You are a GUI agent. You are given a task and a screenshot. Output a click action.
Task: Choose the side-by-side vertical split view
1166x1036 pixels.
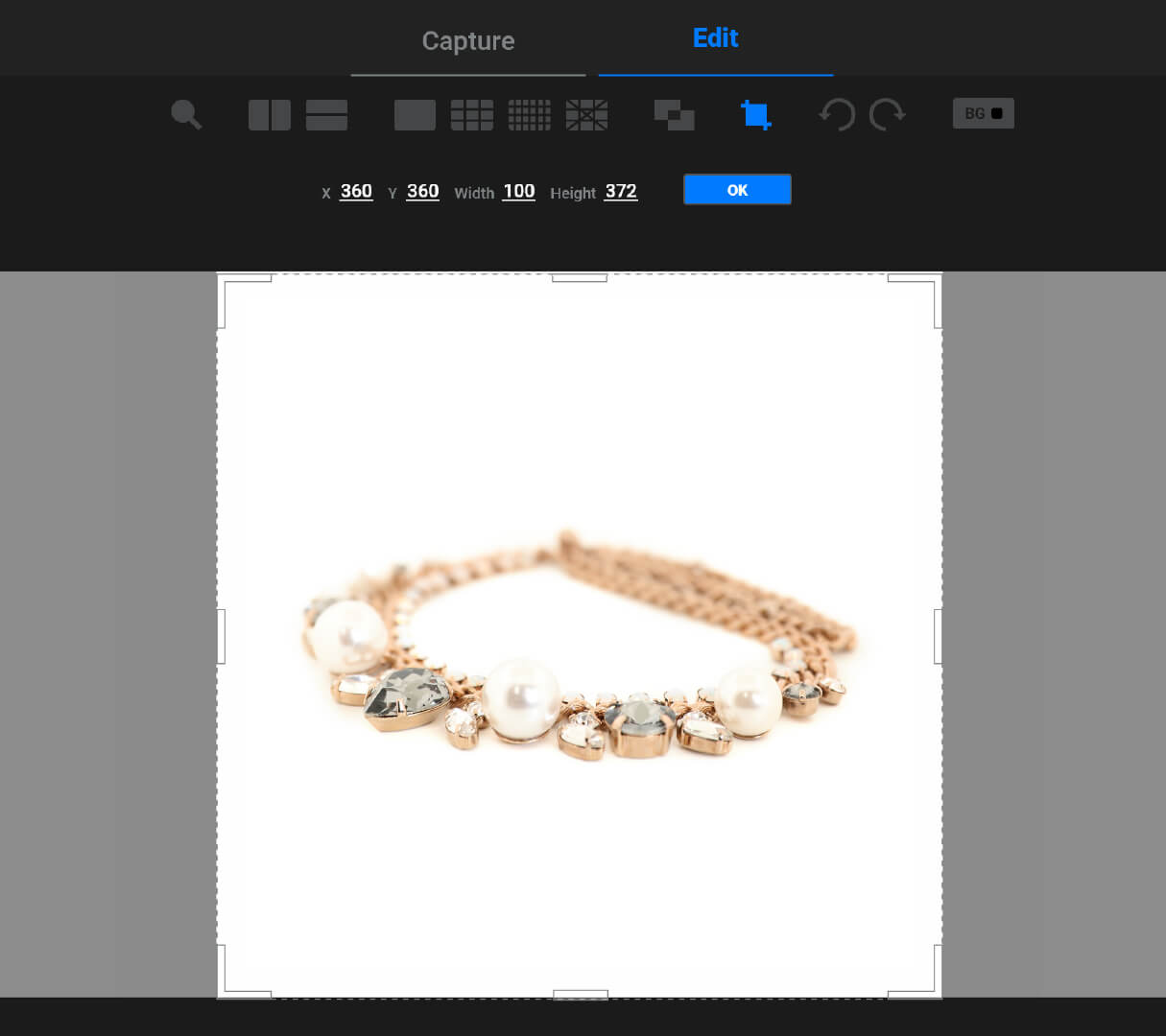[270, 115]
